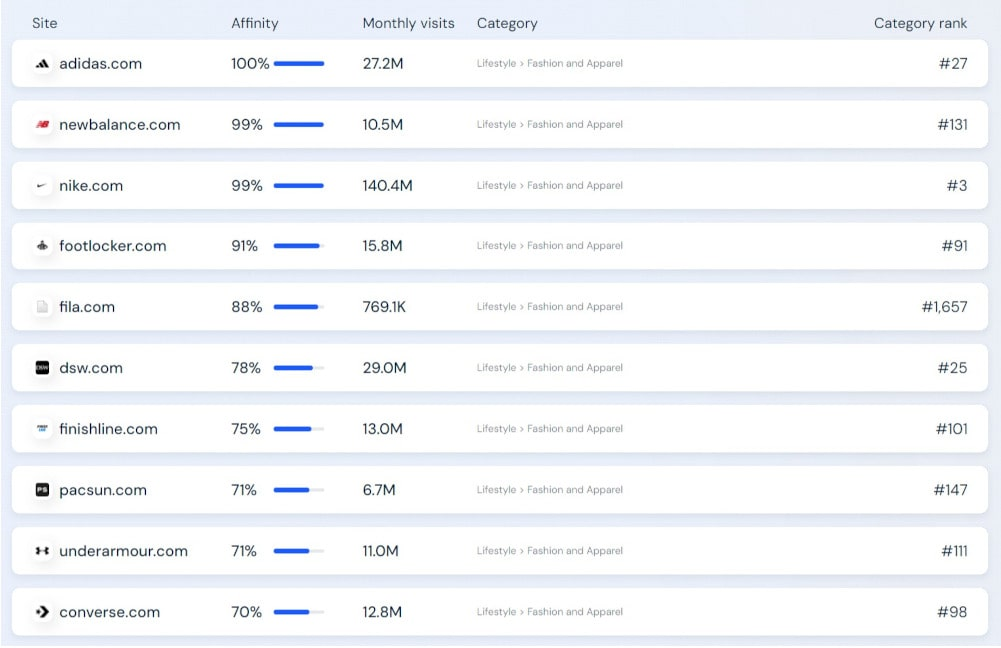Click the PacSun PS icon
Image resolution: width=1001 pixels, height=648 pixels.
(x=42, y=490)
